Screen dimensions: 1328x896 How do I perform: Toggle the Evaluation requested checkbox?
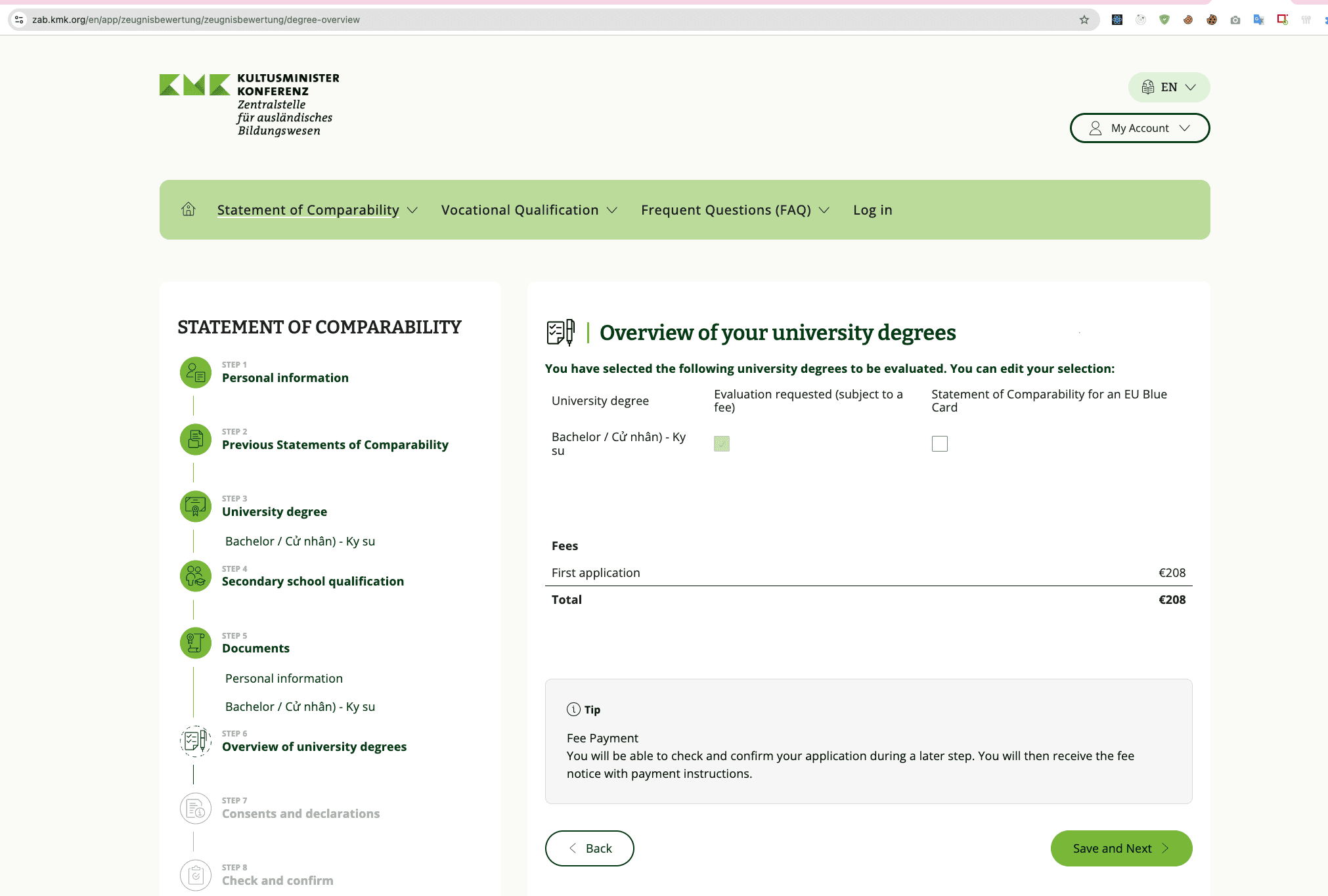tap(722, 444)
